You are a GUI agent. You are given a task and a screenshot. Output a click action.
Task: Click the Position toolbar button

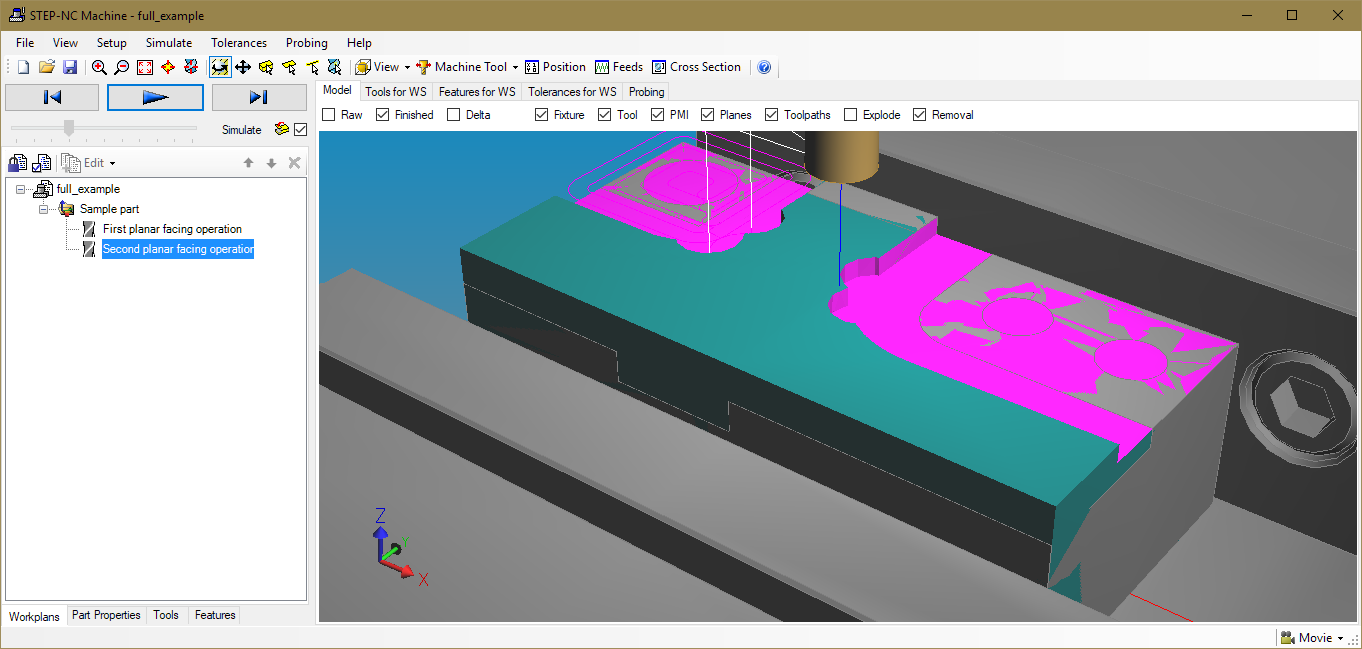tap(555, 67)
